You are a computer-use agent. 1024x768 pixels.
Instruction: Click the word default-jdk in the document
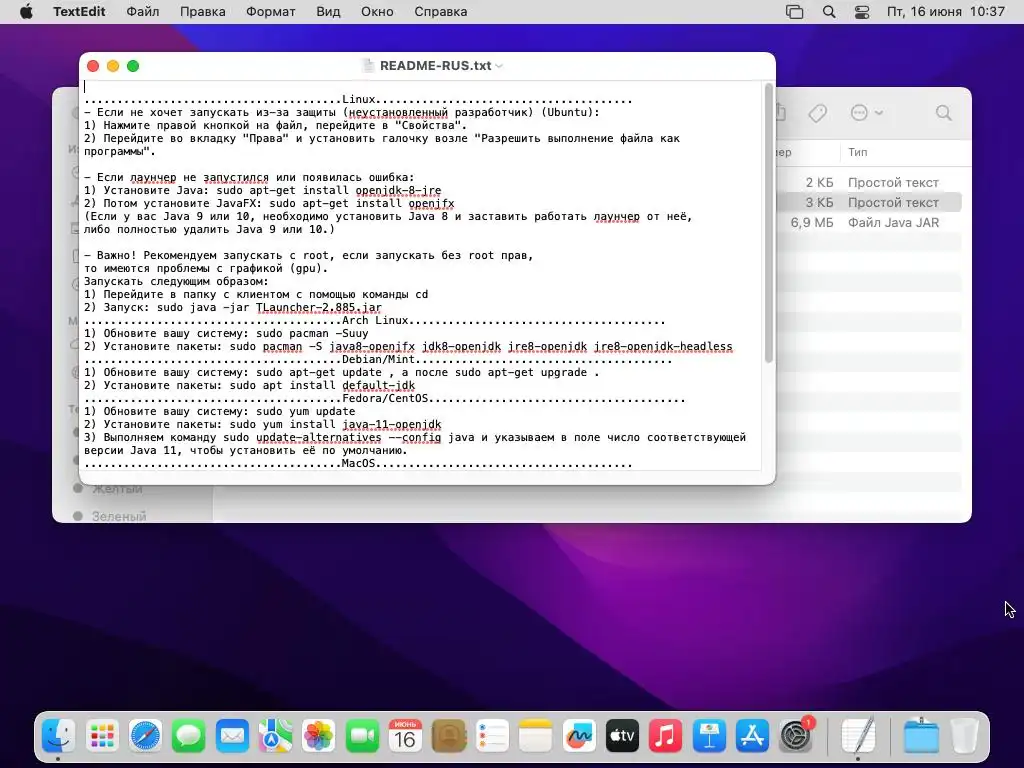(x=379, y=385)
